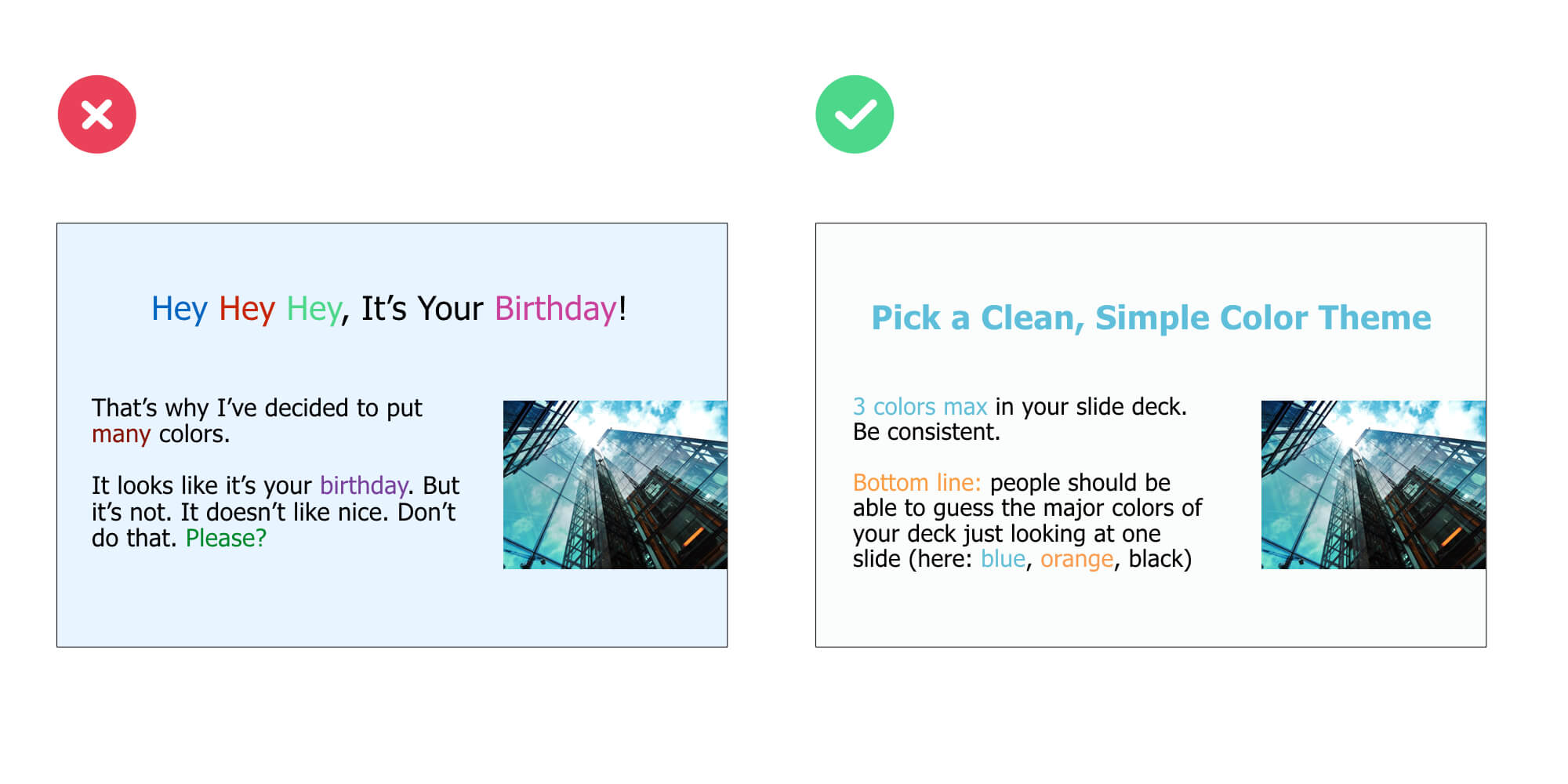
Task: Click the blue-colored word 'blue'
Action: pos(1003,558)
